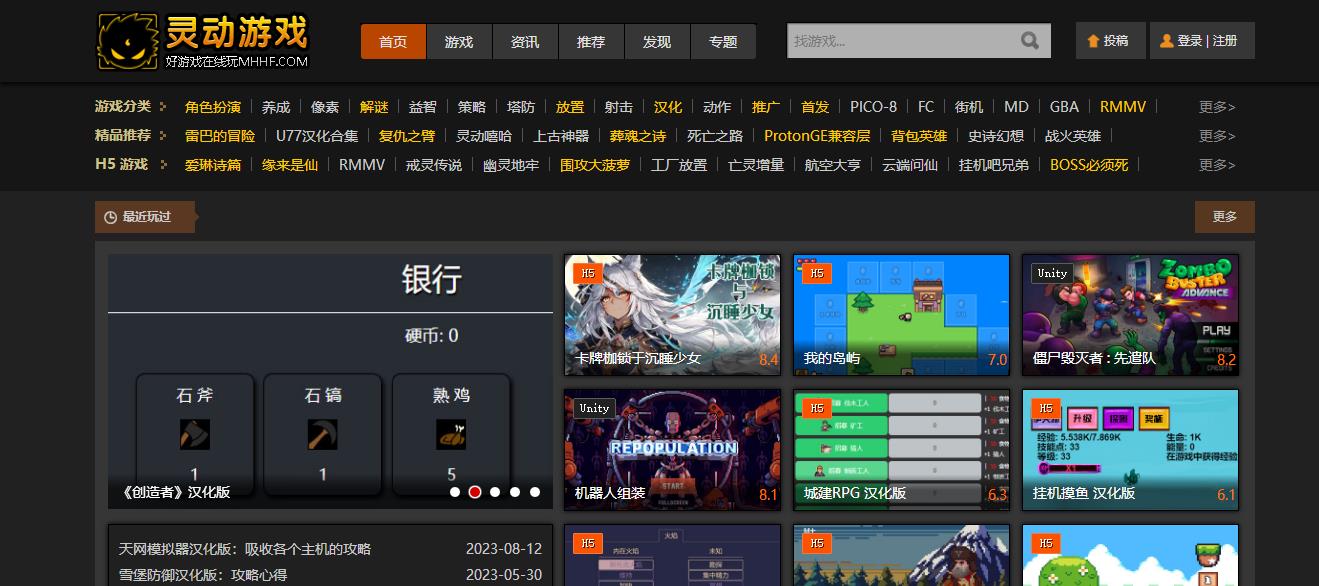
Task: Expand 更多> in the H5 游戏 row
Action: point(1216,165)
